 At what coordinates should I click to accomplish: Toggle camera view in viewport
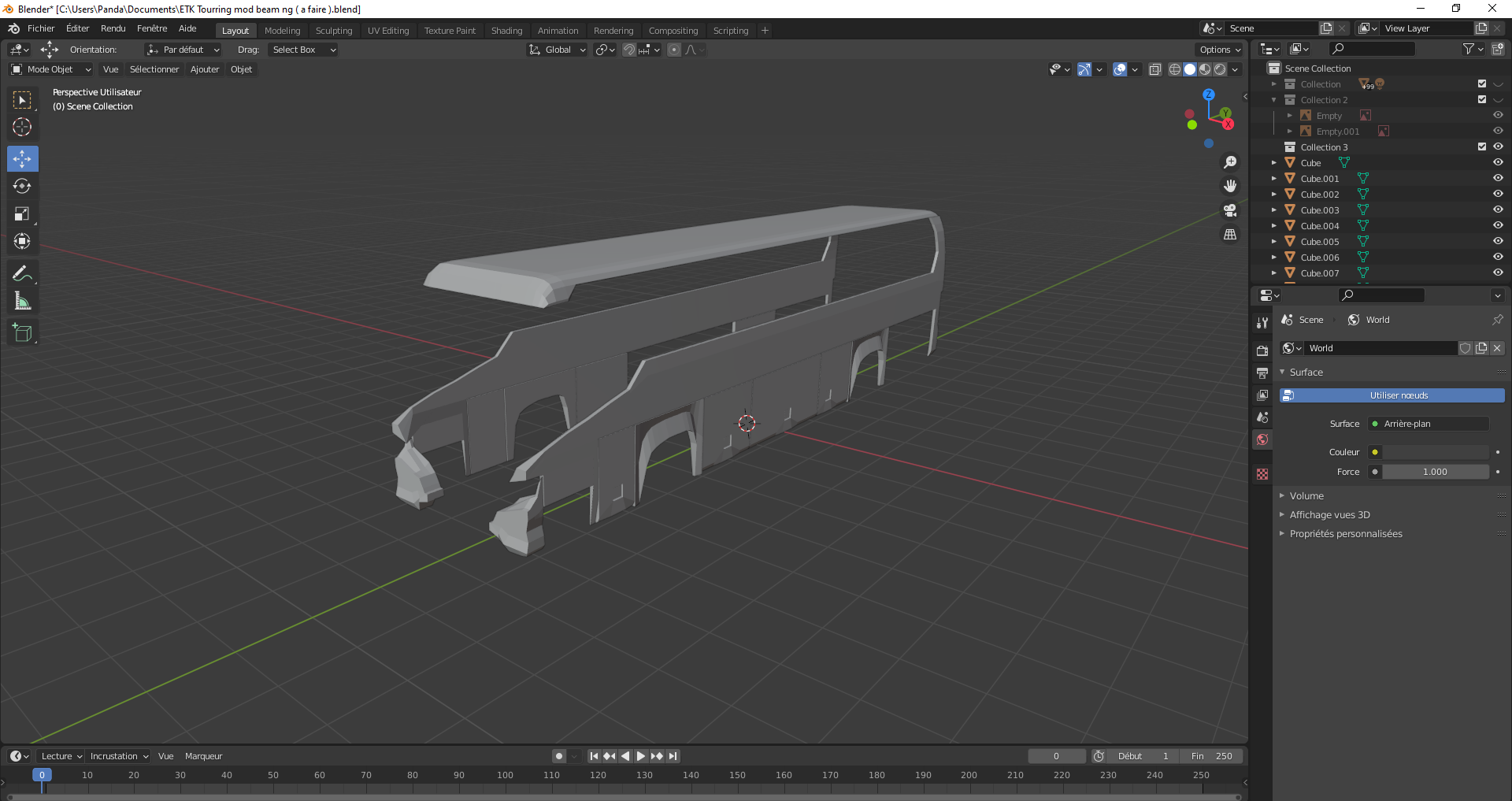click(1230, 210)
